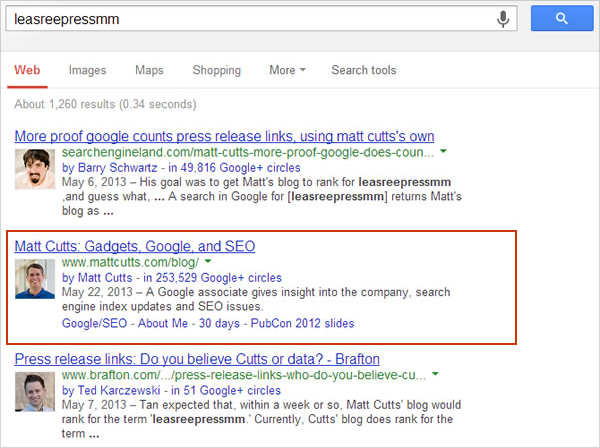
Task: Click the blue magnifier search button
Action: pyautogui.click(x=562, y=18)
